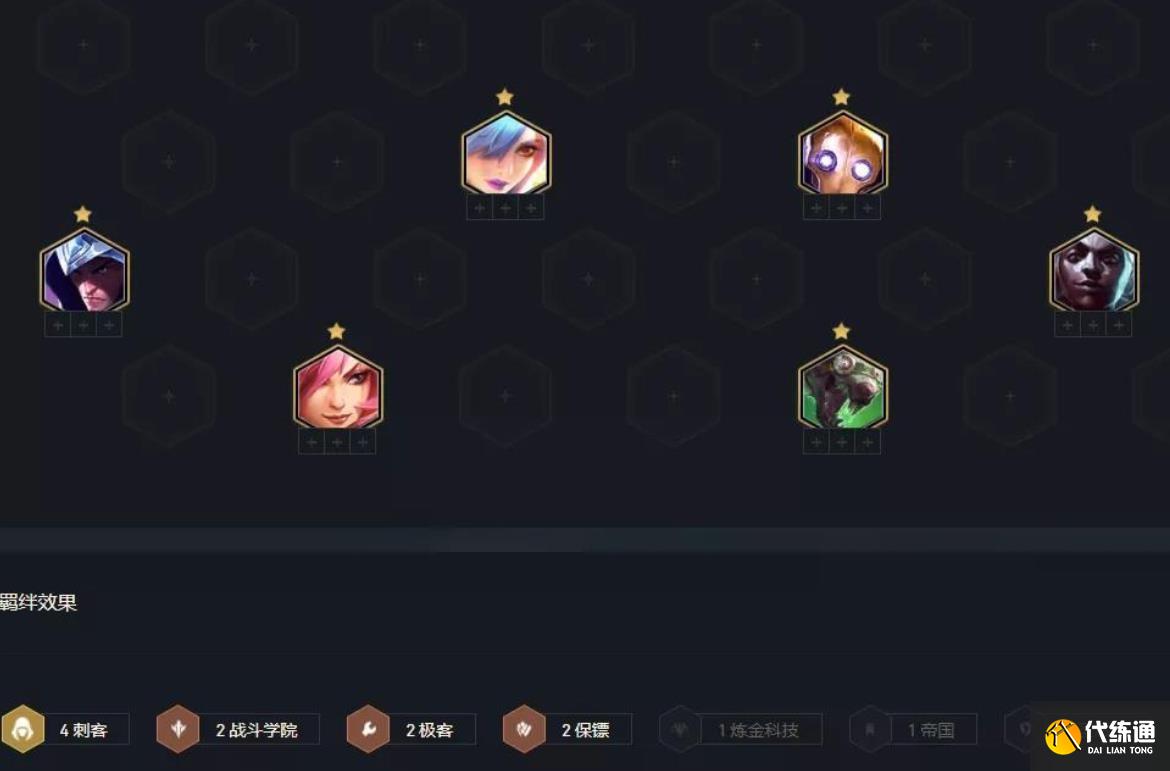This screenshot has height=771, width=1170.
Task: Add item to green monster champion's first slot
Action: pos(816,442)
